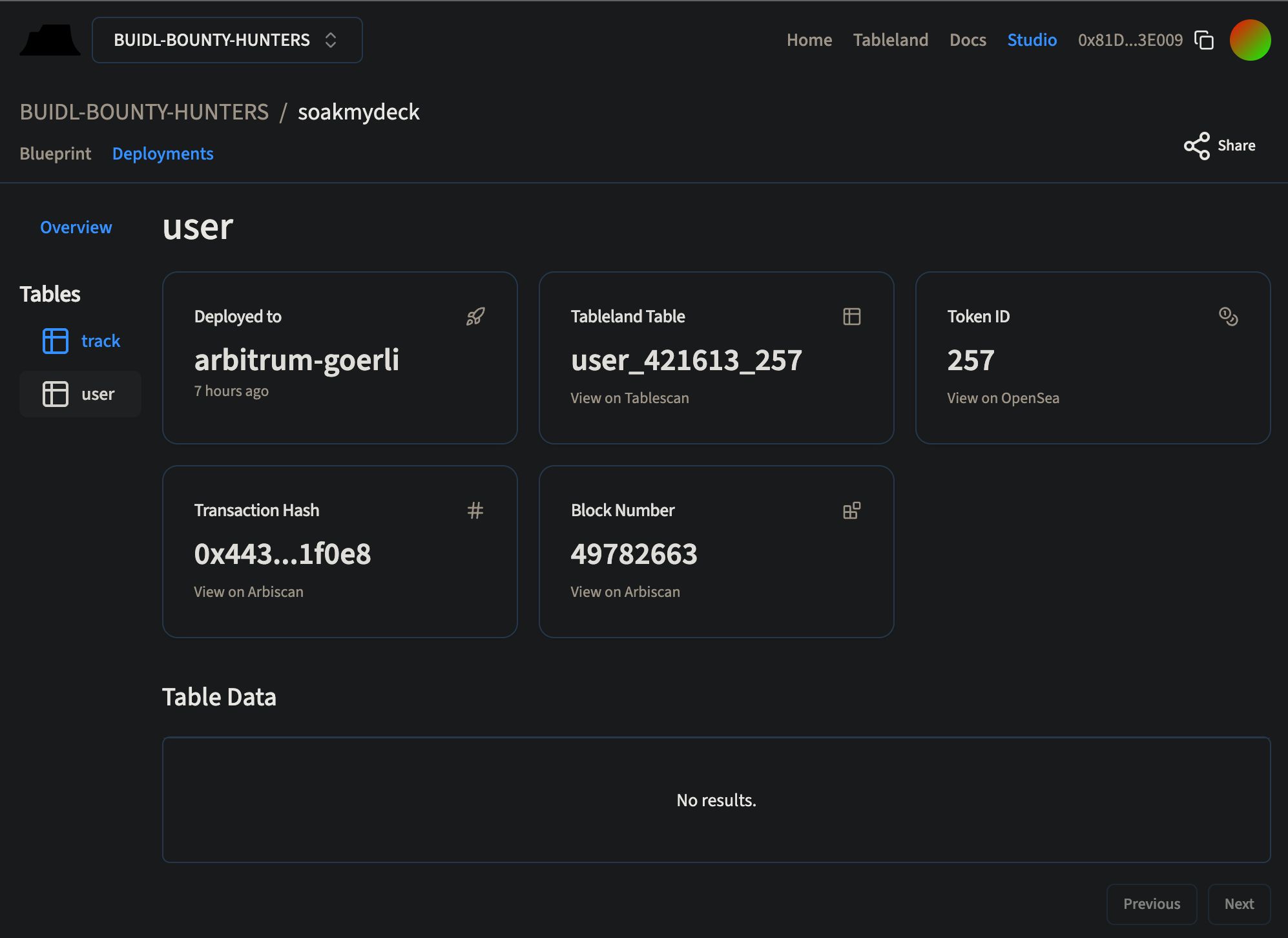Click the 7 hours ago timestamp
Screen dimensions: 1288x938
[x=231, y=391]
